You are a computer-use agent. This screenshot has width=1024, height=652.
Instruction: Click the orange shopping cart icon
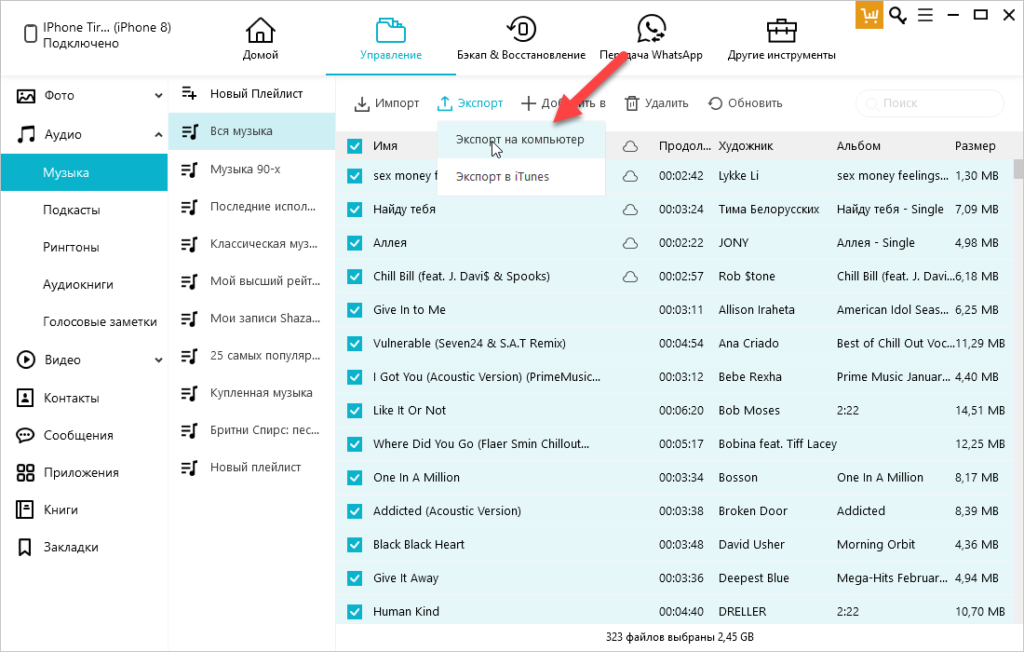point(869,15)
